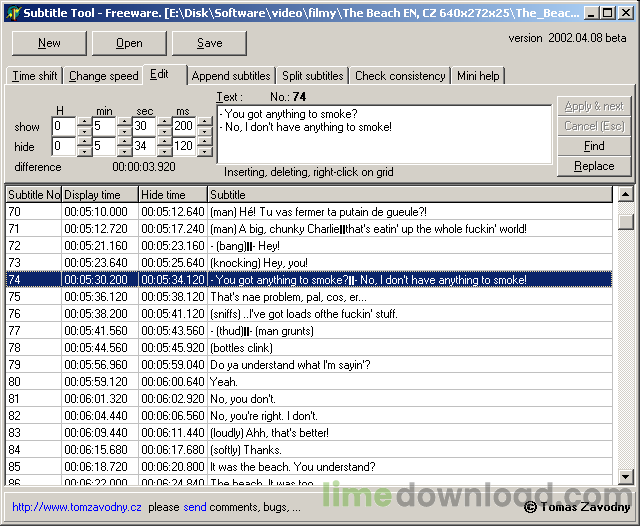Screen dimensions: 640x526
Task: Click up arrow of show seconds
Action: [x=163, y=121]
